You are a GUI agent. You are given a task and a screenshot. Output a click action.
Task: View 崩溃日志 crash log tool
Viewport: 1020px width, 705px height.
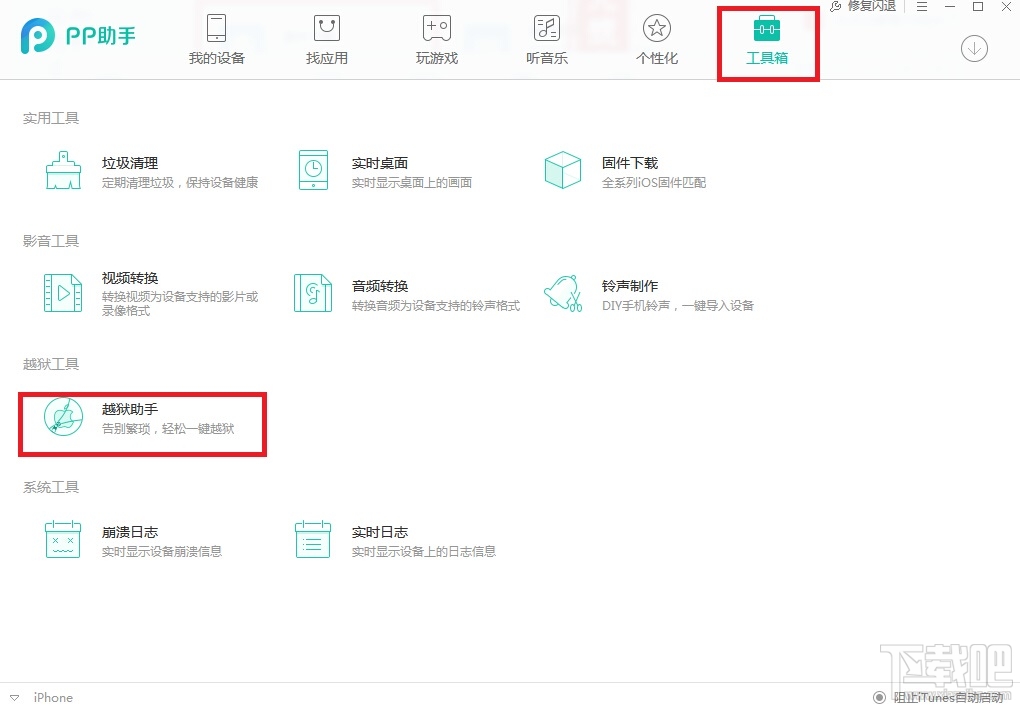point(64,540)
